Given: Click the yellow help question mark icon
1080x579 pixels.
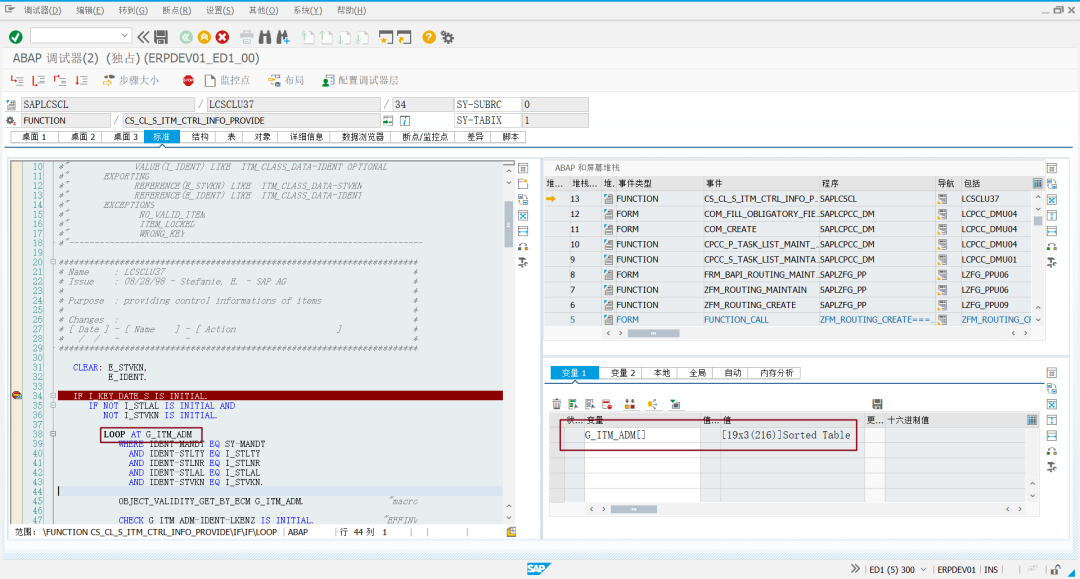Looking at the screenshot, I should pos(428,37).
